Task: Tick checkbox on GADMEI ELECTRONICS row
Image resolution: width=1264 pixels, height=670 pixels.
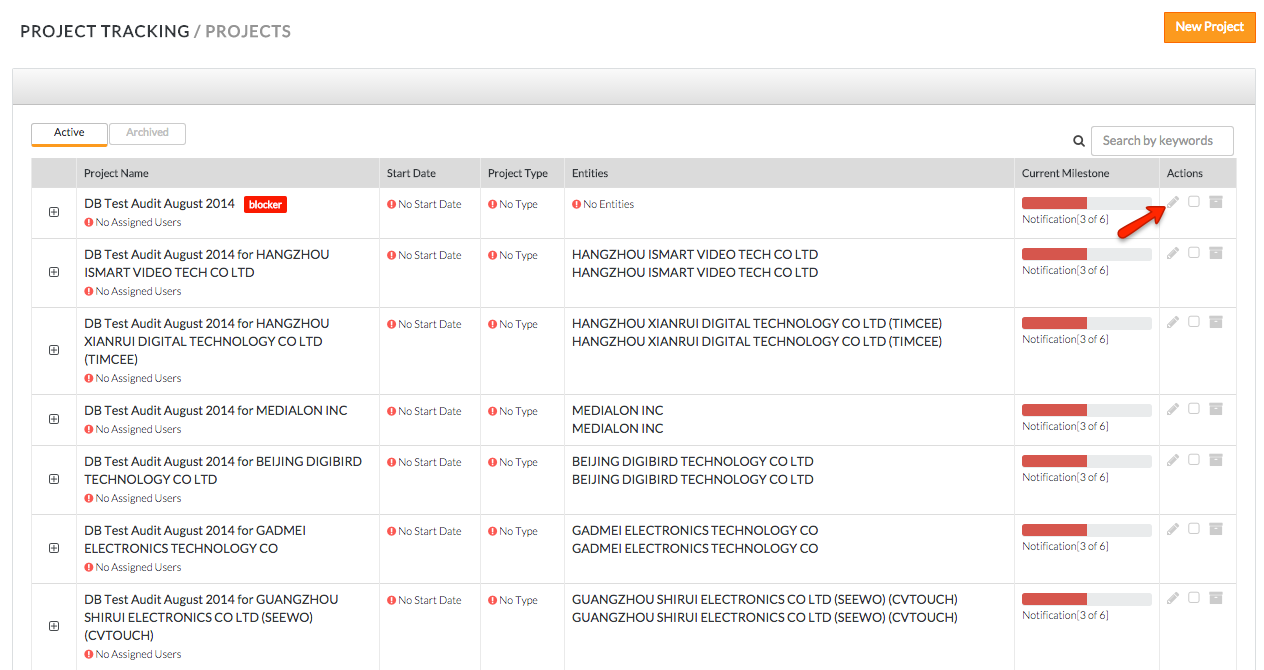Action: pos(1194,529)
